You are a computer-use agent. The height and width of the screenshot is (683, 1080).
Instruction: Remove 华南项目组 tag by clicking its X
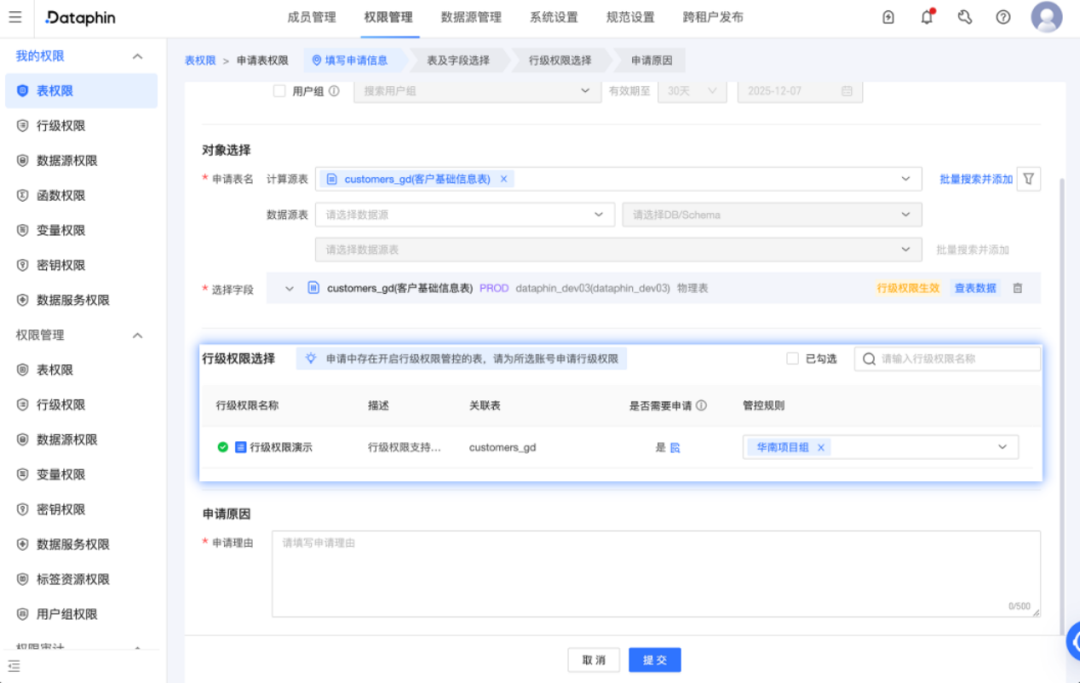pyautogui.click(x=820, y=447)
